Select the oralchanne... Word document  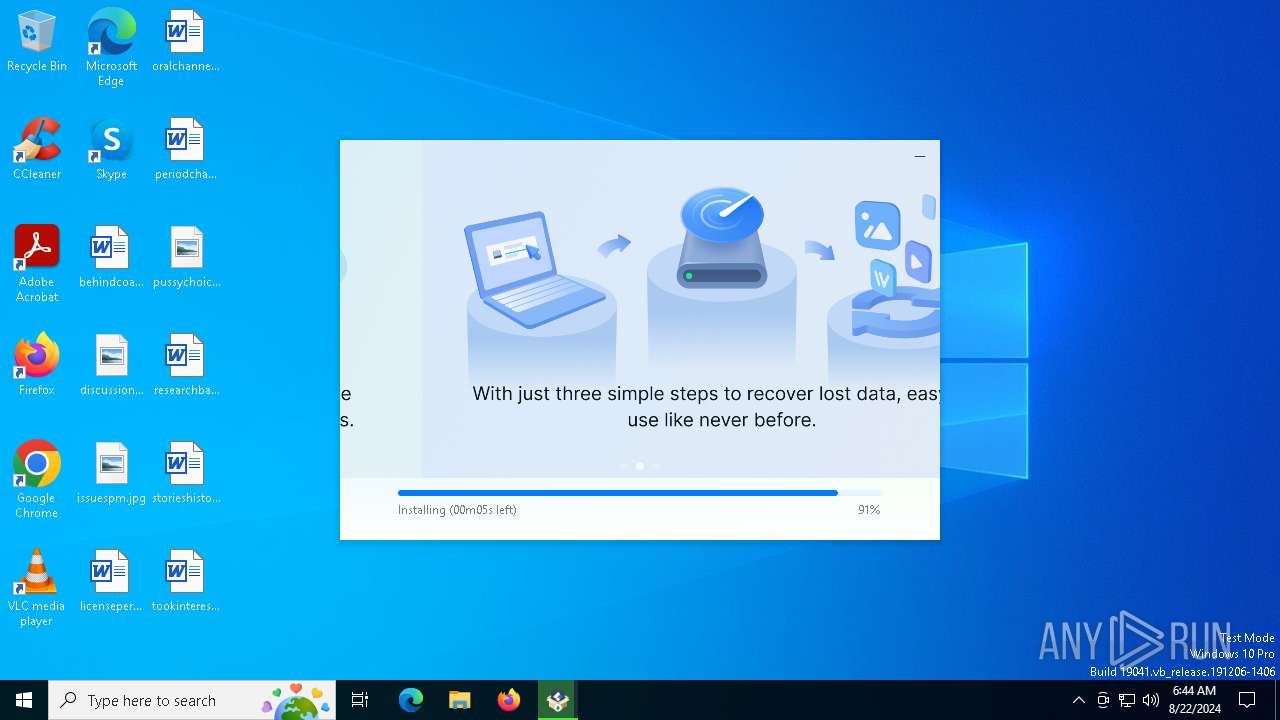point(185,42)
